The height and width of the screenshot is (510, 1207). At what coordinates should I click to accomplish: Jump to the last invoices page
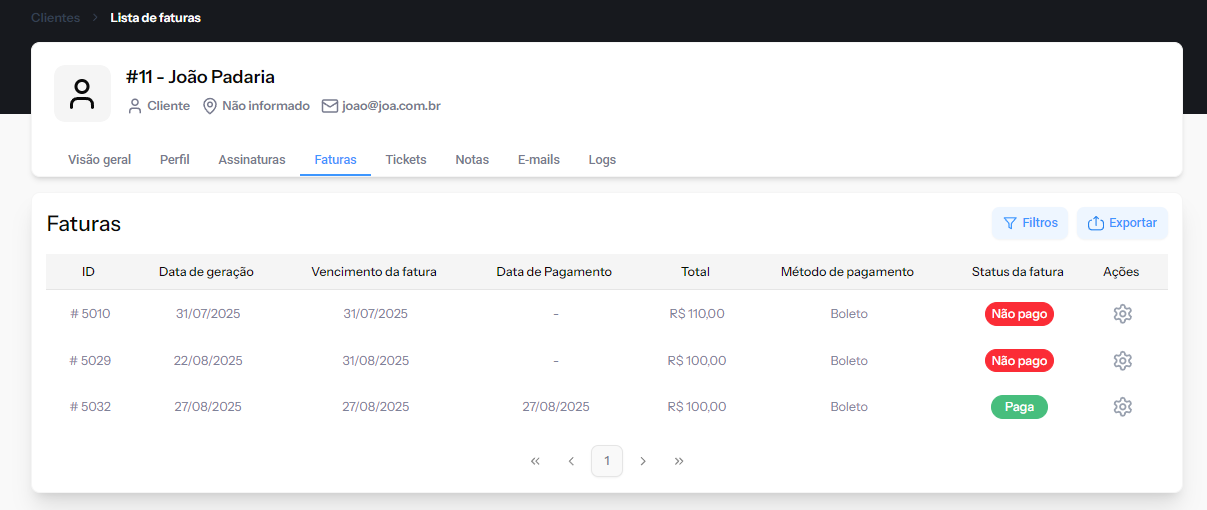coord(679,461)
